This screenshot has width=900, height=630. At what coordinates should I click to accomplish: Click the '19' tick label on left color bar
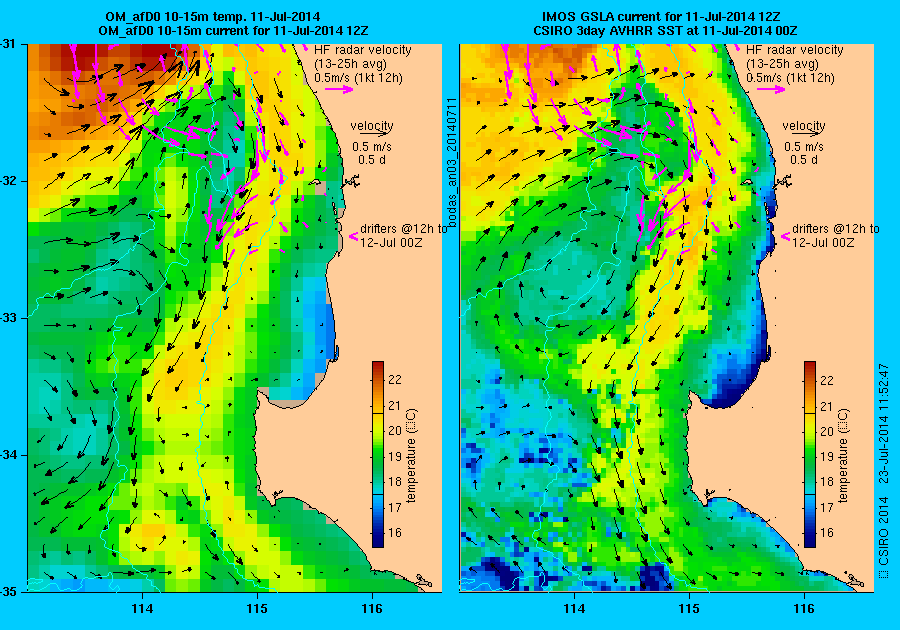[x=395, y=457]
